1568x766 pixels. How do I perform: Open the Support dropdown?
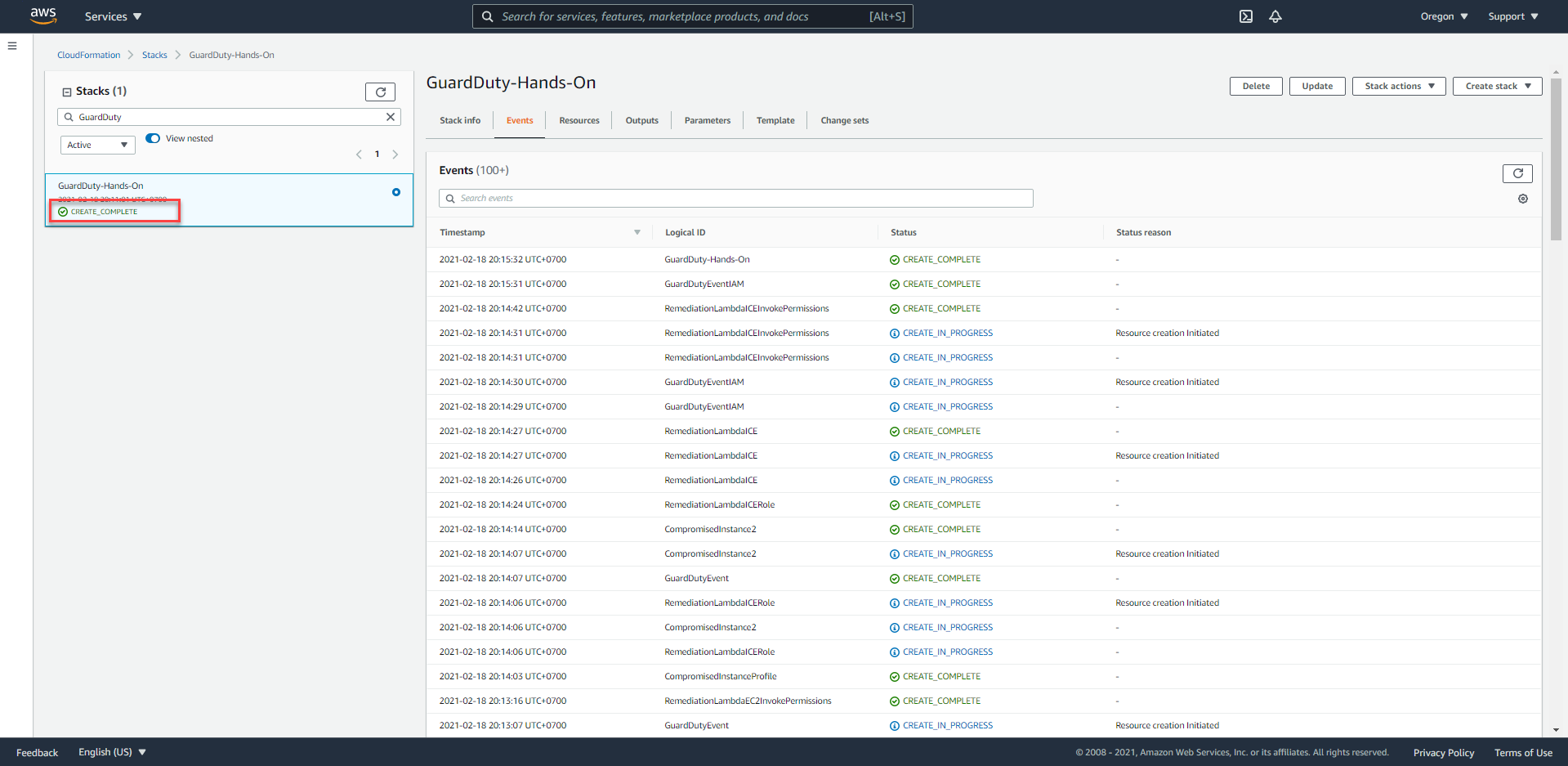(1513, 16)
